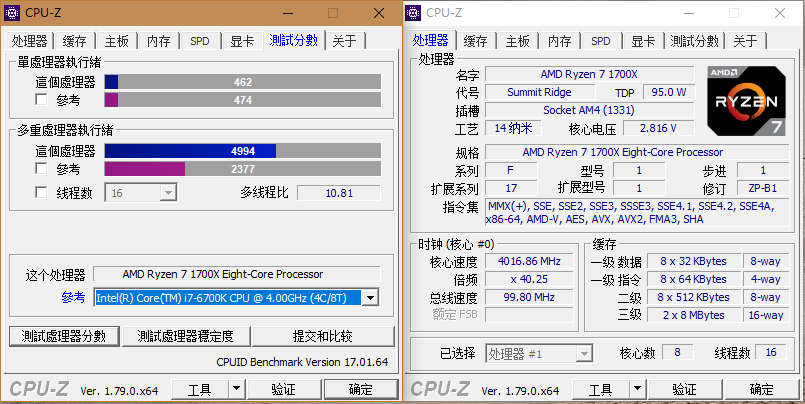Click 工艺 value 14 纳米

513,128
